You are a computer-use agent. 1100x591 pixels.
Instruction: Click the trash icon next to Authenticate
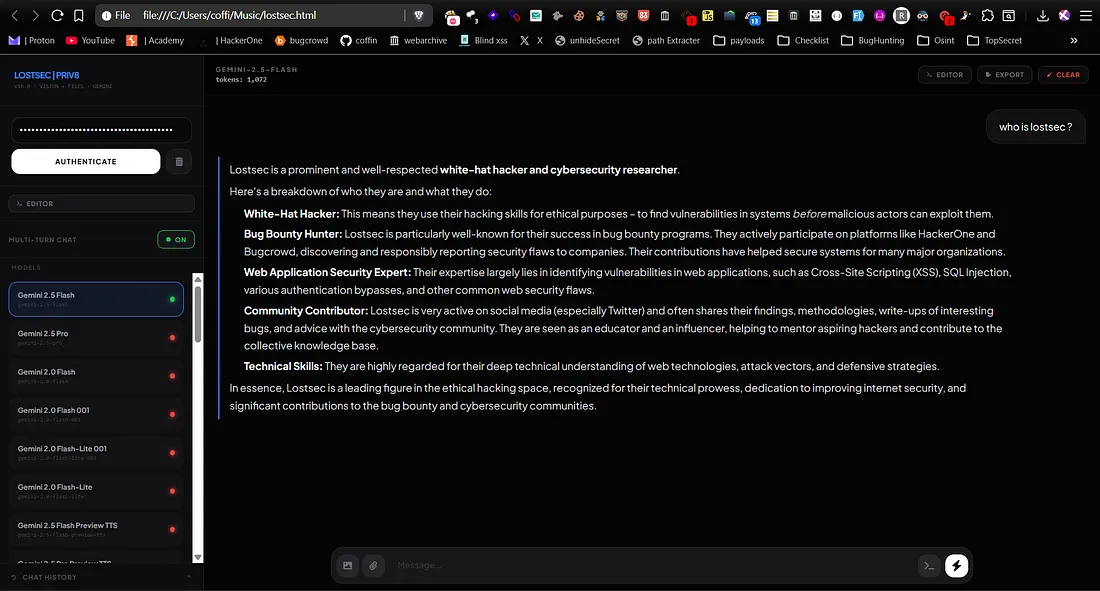(x=179, y=161)
